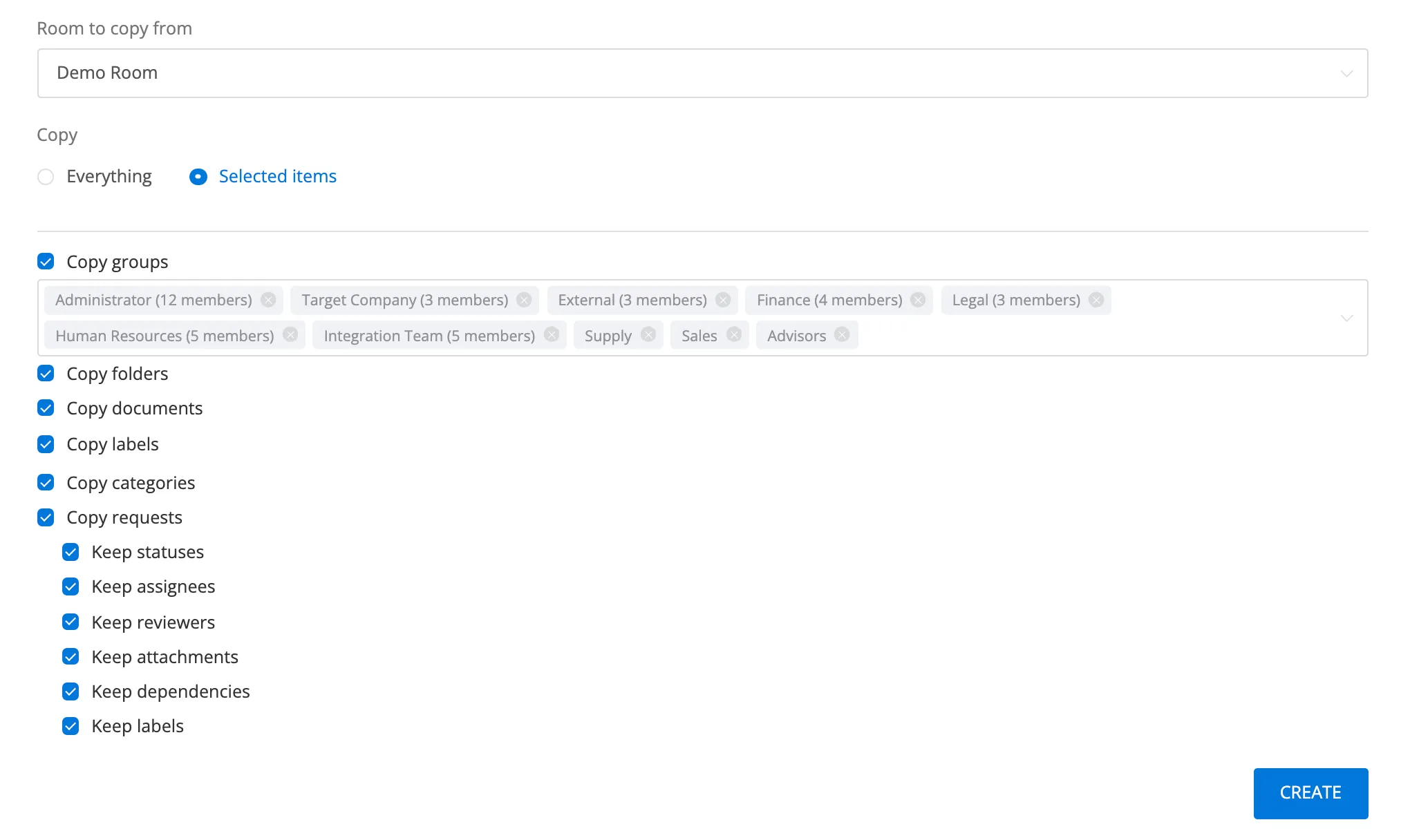Image resolution: width=1410 pixels, height=840 pixels.
Task: Toggle the Keep dependencies checkbox
Action: (70, 691)
